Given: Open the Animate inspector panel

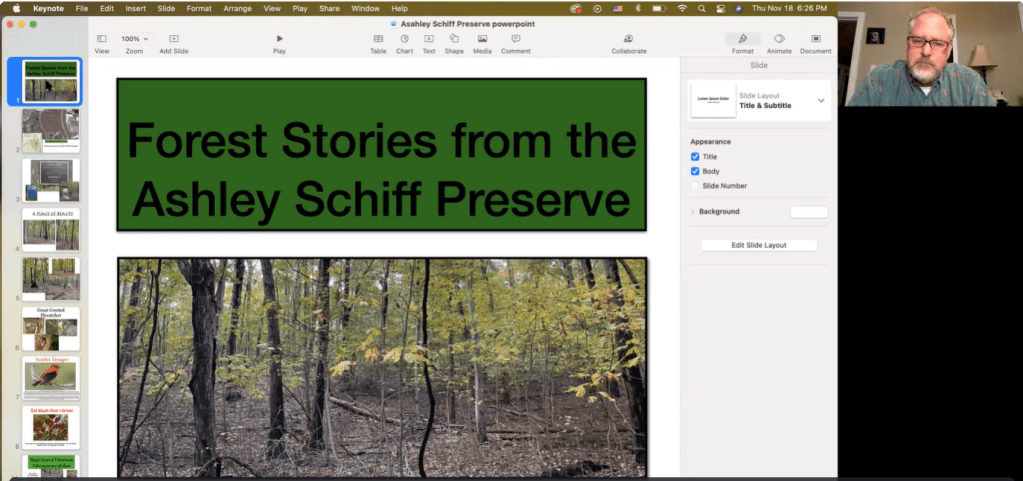Looking at the screenshot, I should pos(778,39).
